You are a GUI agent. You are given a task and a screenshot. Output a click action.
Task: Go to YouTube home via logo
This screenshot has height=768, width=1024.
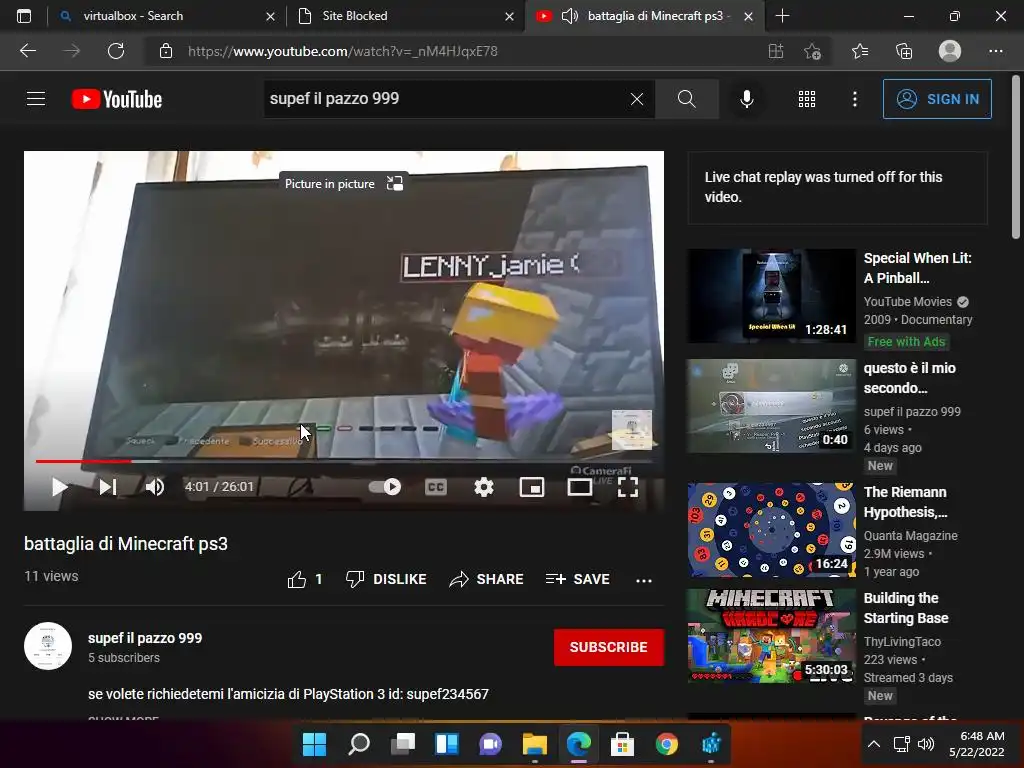point(117,99)
